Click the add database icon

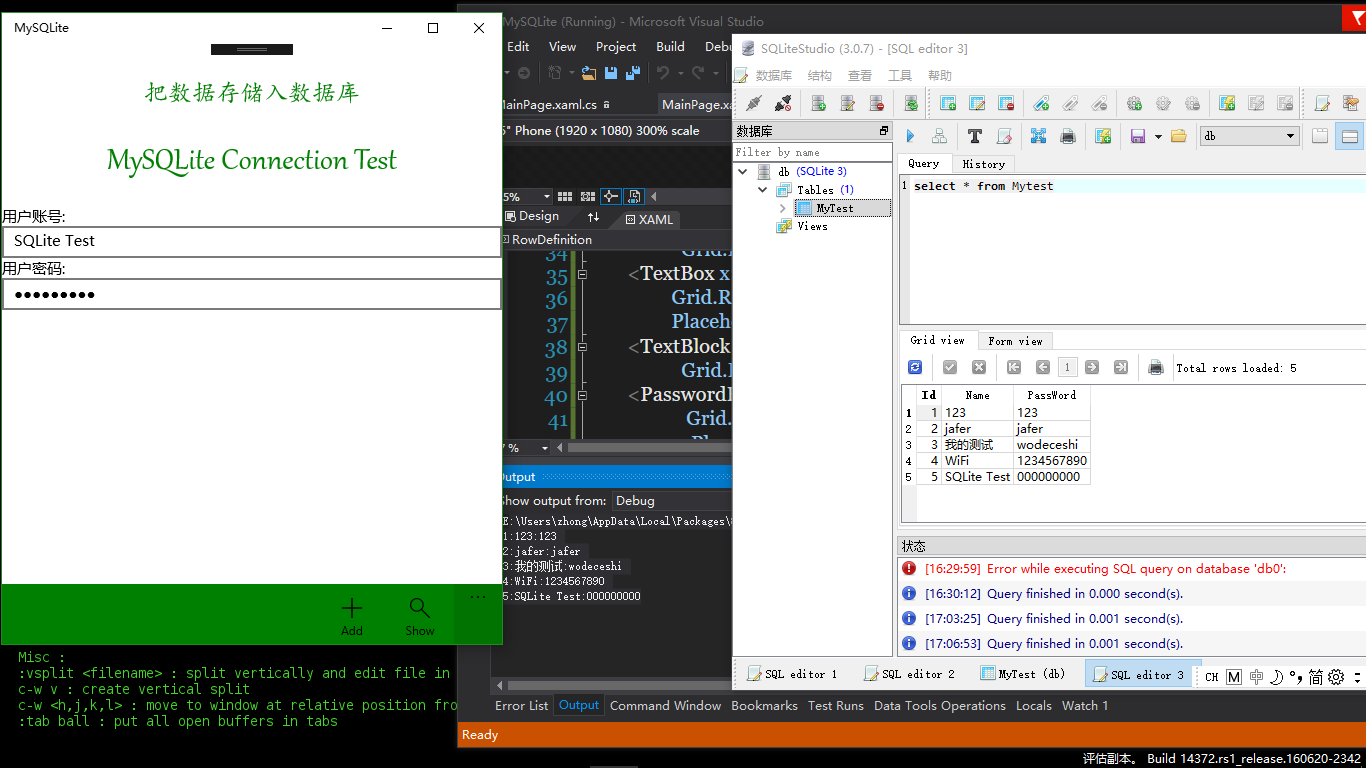[818, 103]
